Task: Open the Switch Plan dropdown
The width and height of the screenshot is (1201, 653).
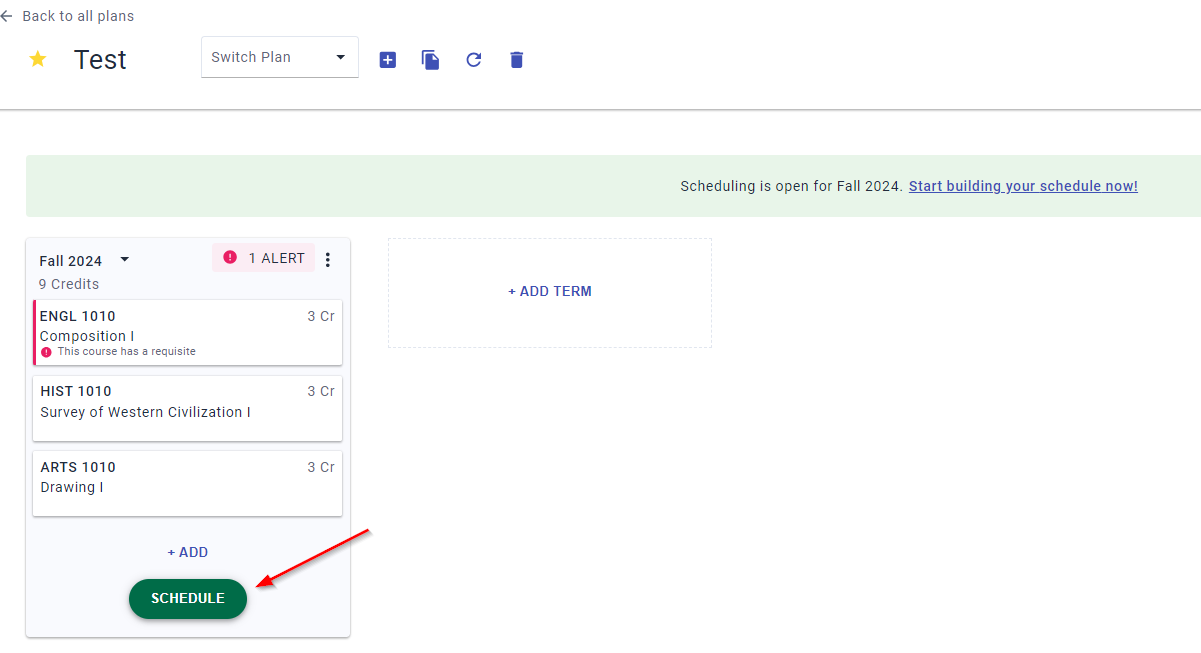Action: click(x=279, y=57)
